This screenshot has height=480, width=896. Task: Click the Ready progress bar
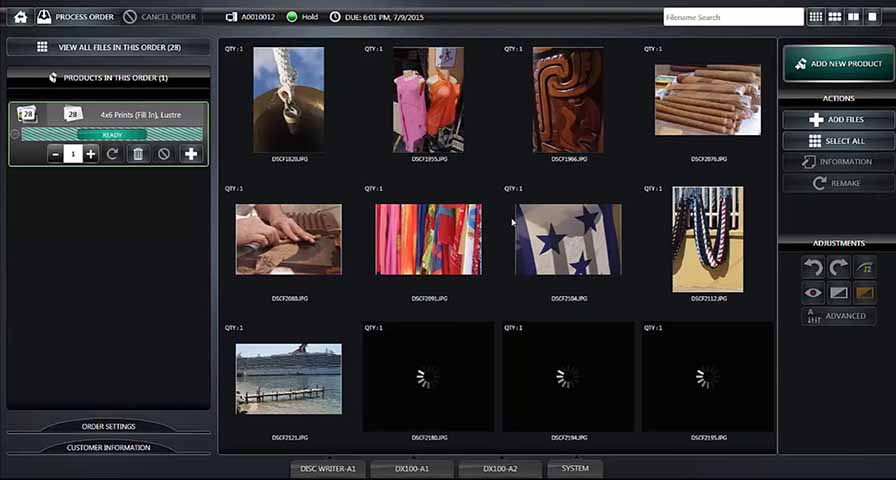click(112, 134)
